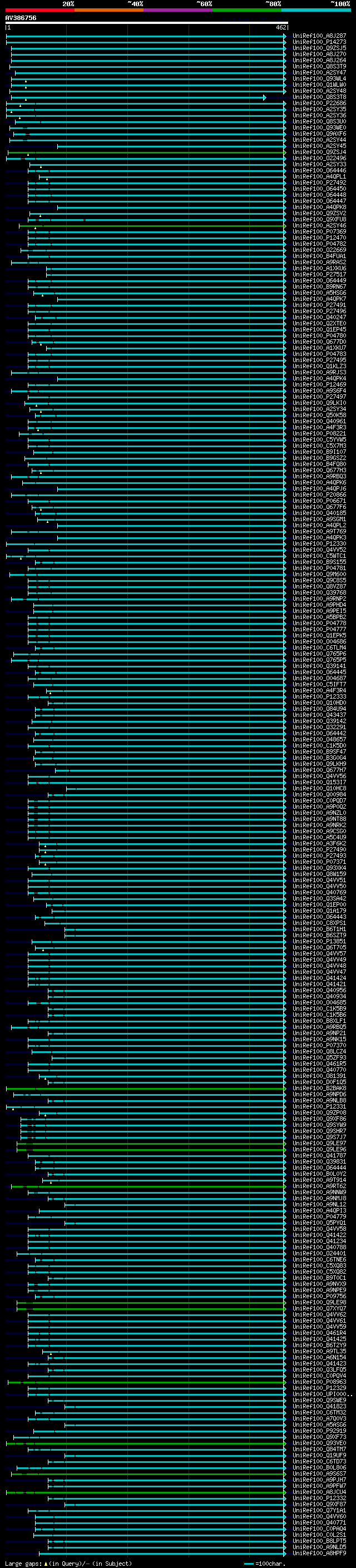Screen dimensions: 356x1568
Task: Open hit UniRef100_Q9LKH9
Action: point(319,764)
